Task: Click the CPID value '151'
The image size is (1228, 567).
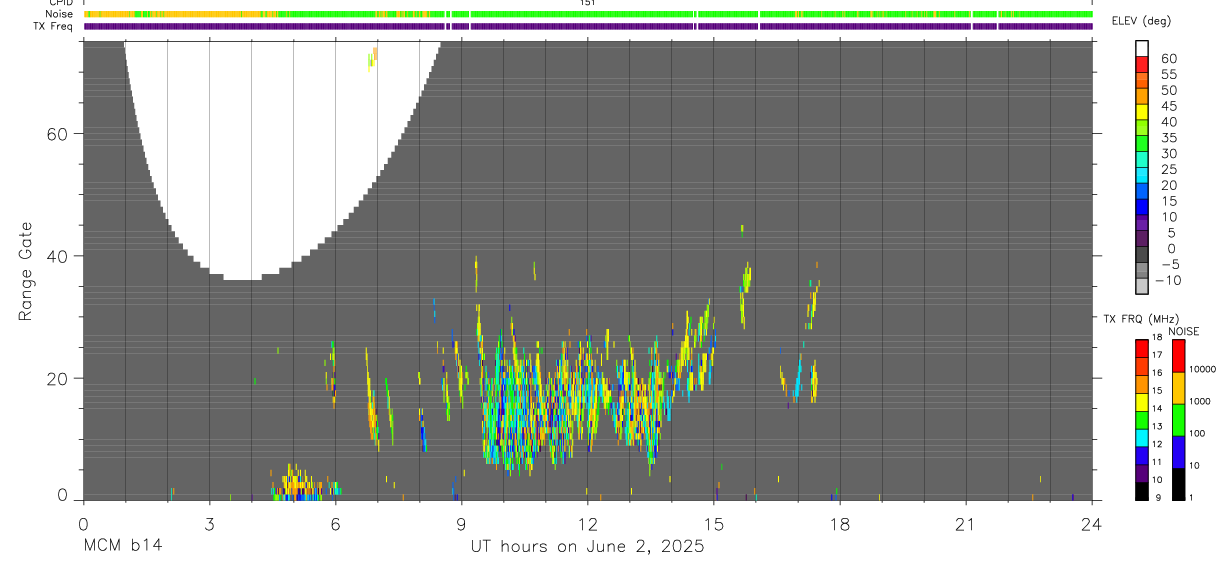Action: point(588,3)
